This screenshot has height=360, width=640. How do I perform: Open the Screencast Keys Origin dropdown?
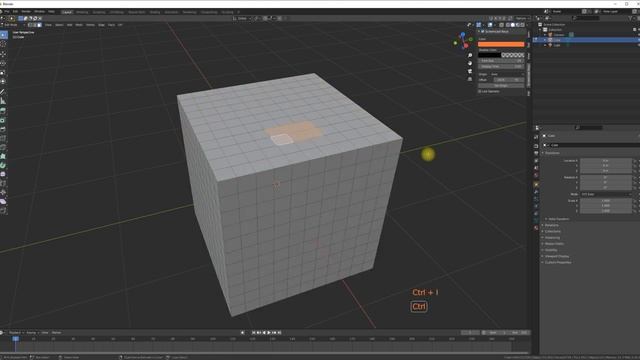(x=507, y=74)
